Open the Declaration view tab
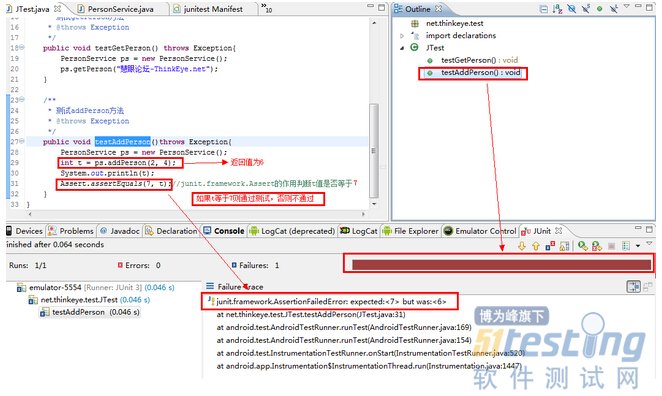The height and width of the screenshot is (396, 662). [x=171, y=231]
